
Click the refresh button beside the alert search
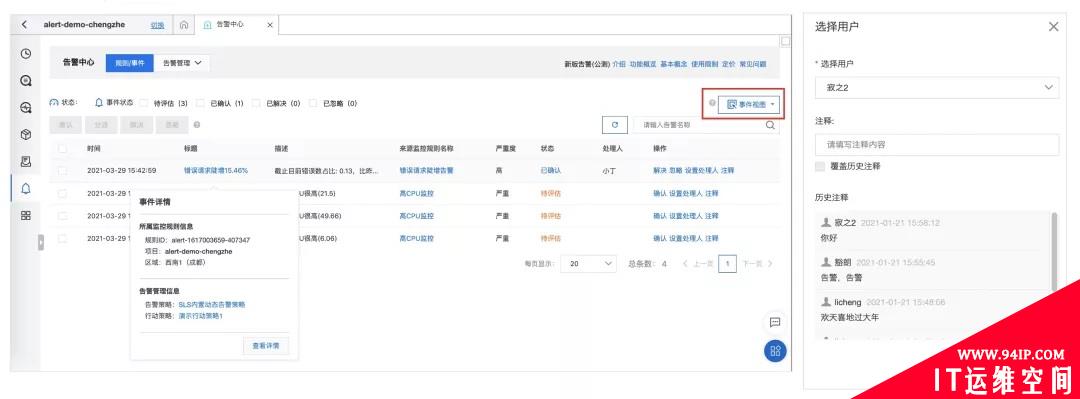click(x=614, y=125)
